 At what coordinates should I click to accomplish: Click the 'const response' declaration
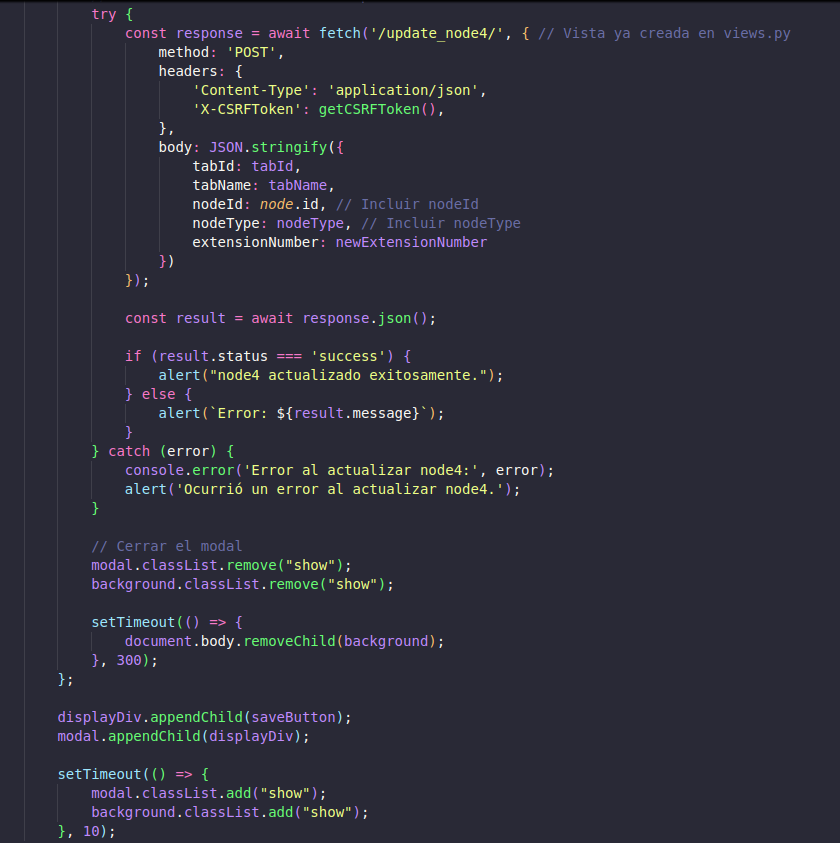[x=183, y=33]
